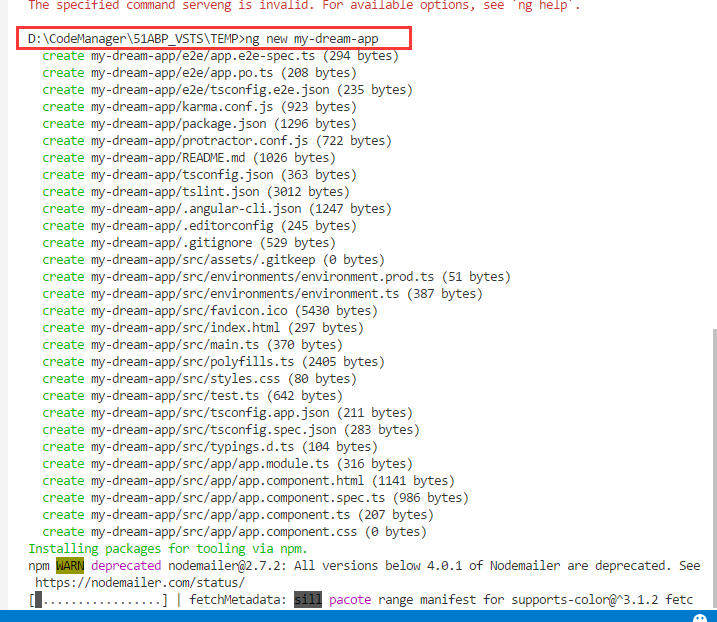The height and width of the screenshot is (622, 717).
Task: Click the app.component.spec.ts (986 bytes) line
Action: click(x=255, y=498)
